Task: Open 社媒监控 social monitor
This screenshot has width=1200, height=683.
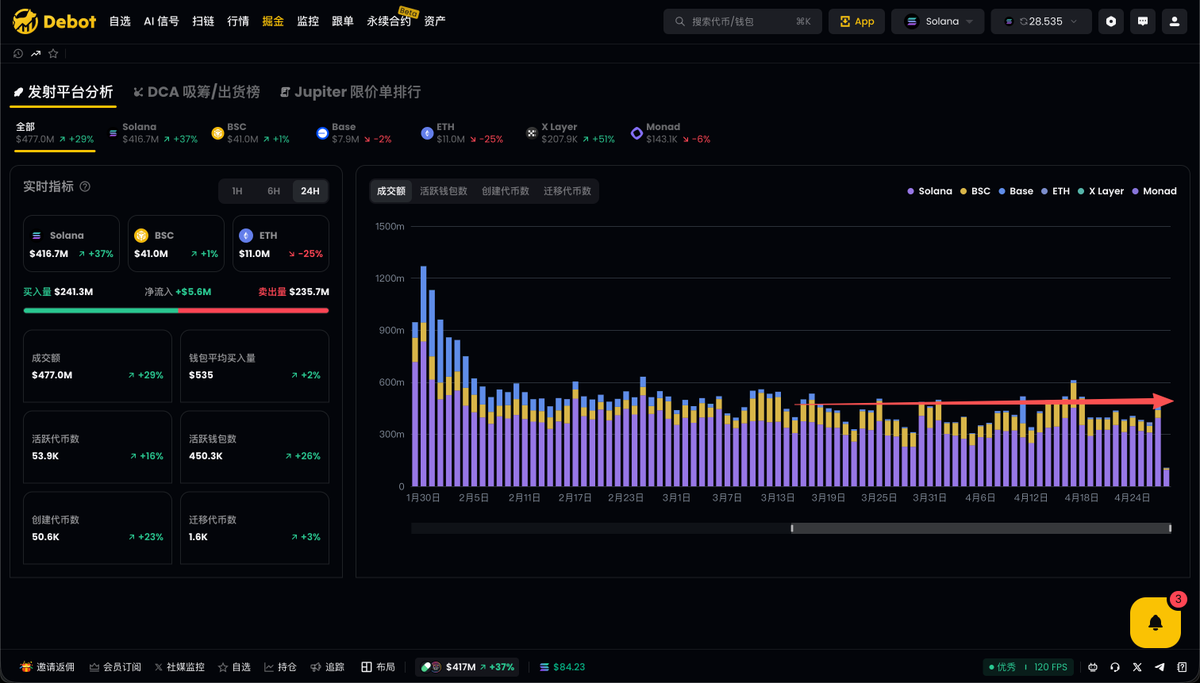Action: (x=180, y=667)
